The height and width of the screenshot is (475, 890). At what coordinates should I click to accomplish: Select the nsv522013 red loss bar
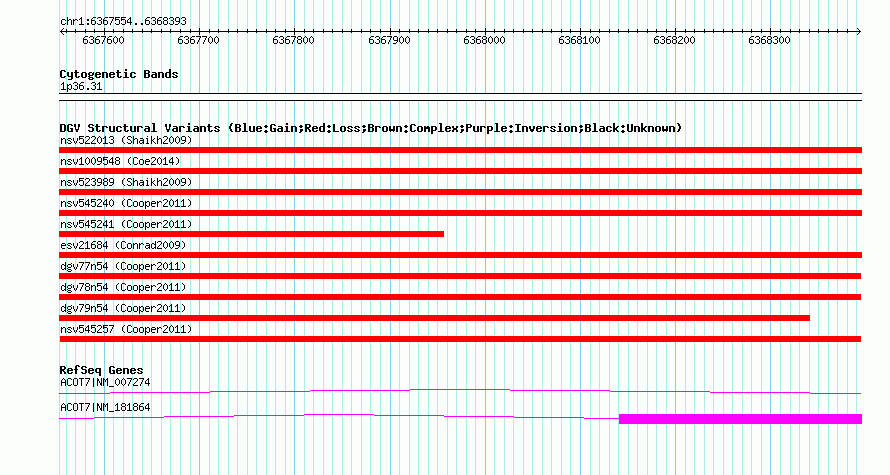460,150
